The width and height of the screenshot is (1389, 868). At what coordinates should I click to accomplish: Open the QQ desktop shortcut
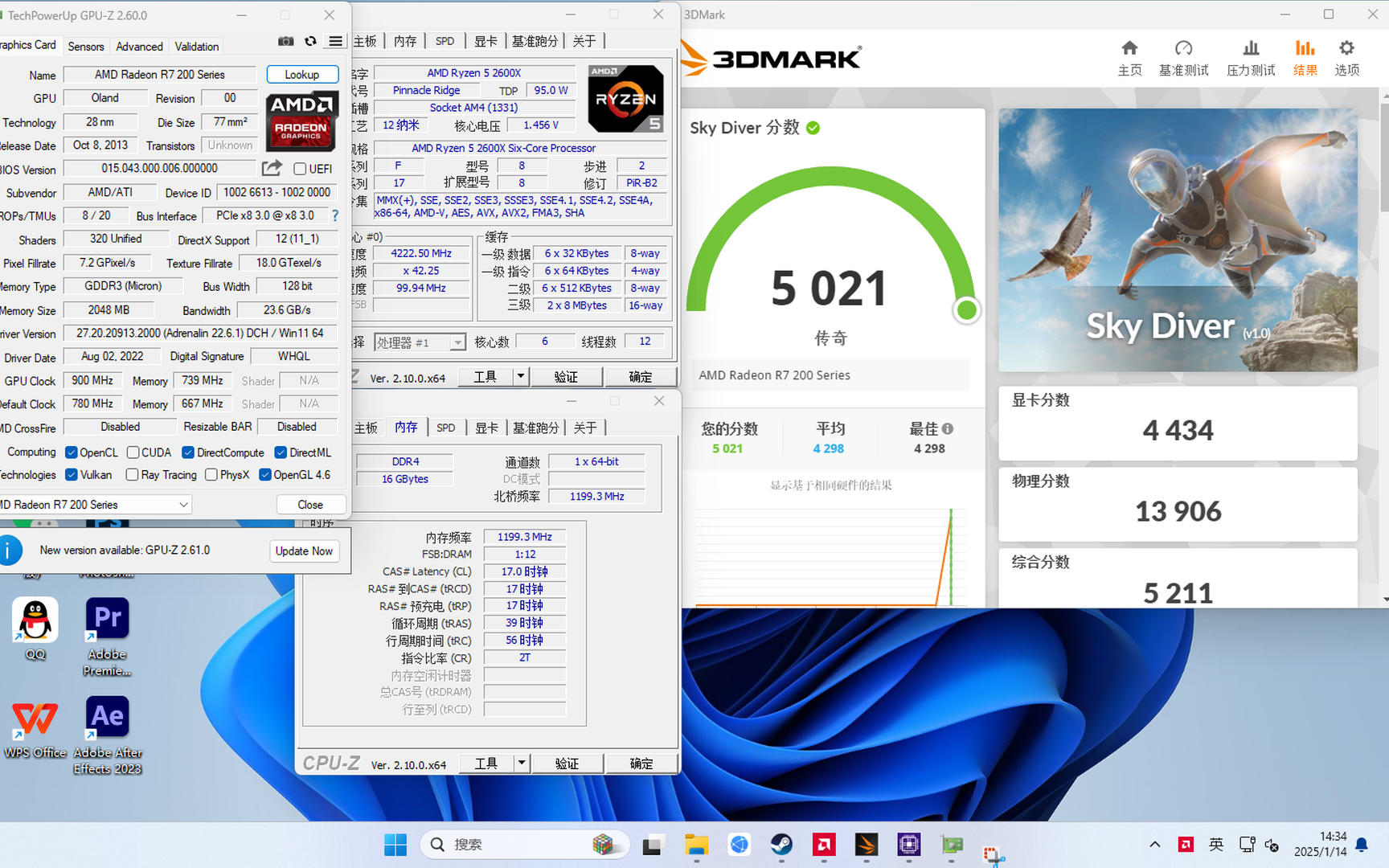[x=35, y=629]
